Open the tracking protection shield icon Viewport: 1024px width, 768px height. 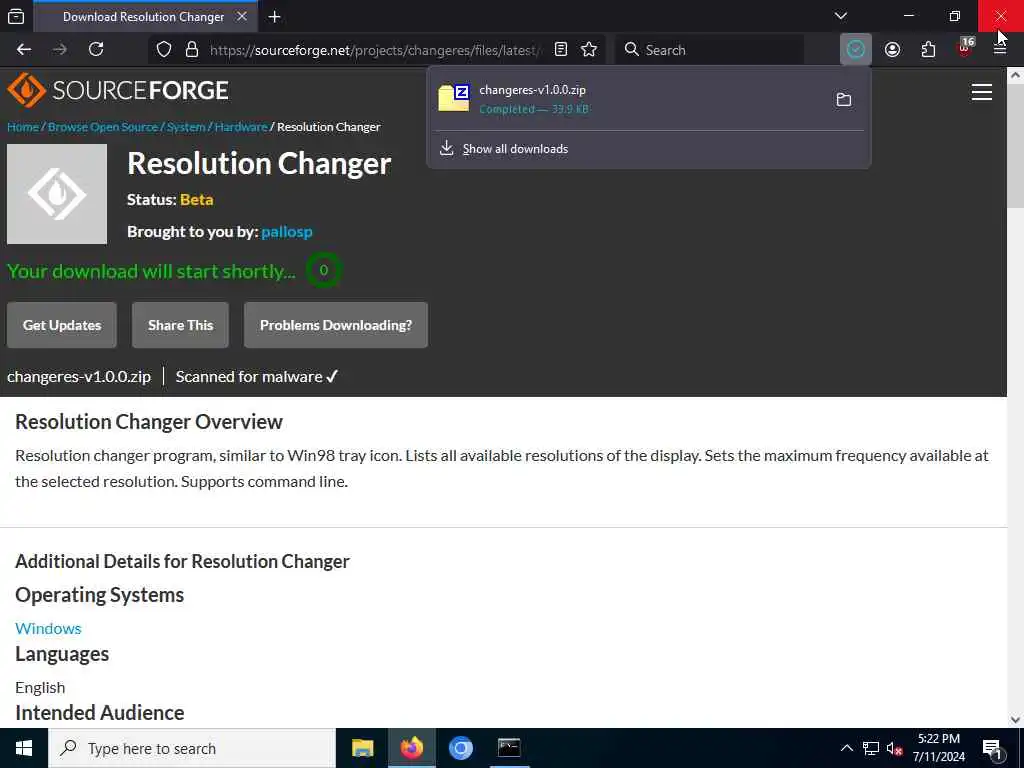pos(164,50)
